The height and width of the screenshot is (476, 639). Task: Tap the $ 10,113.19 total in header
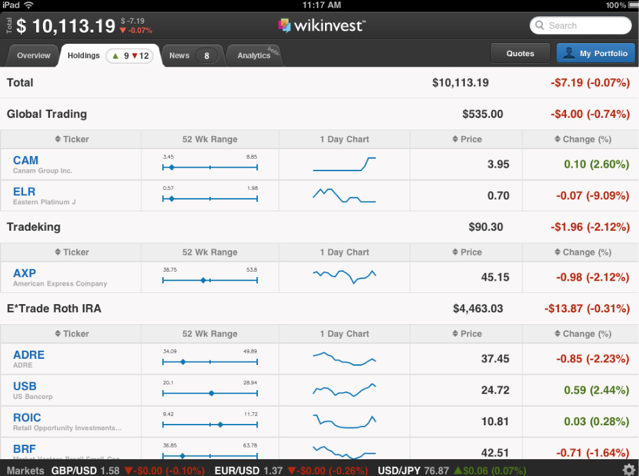coord(66,26)
